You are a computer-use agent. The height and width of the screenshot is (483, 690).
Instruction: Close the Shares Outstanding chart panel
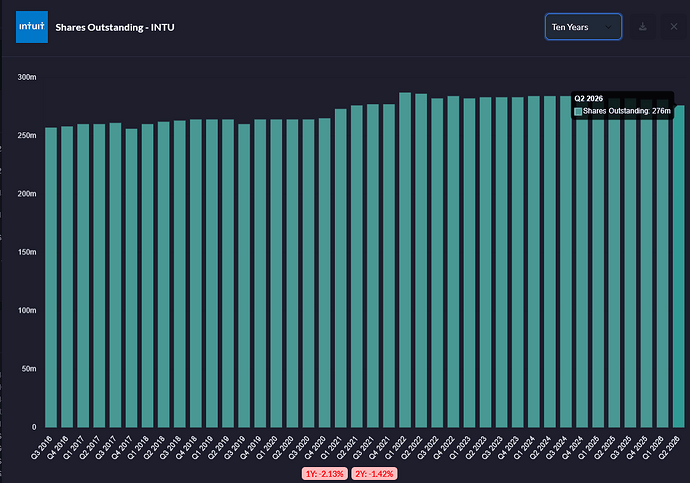(x=674, y=27)
